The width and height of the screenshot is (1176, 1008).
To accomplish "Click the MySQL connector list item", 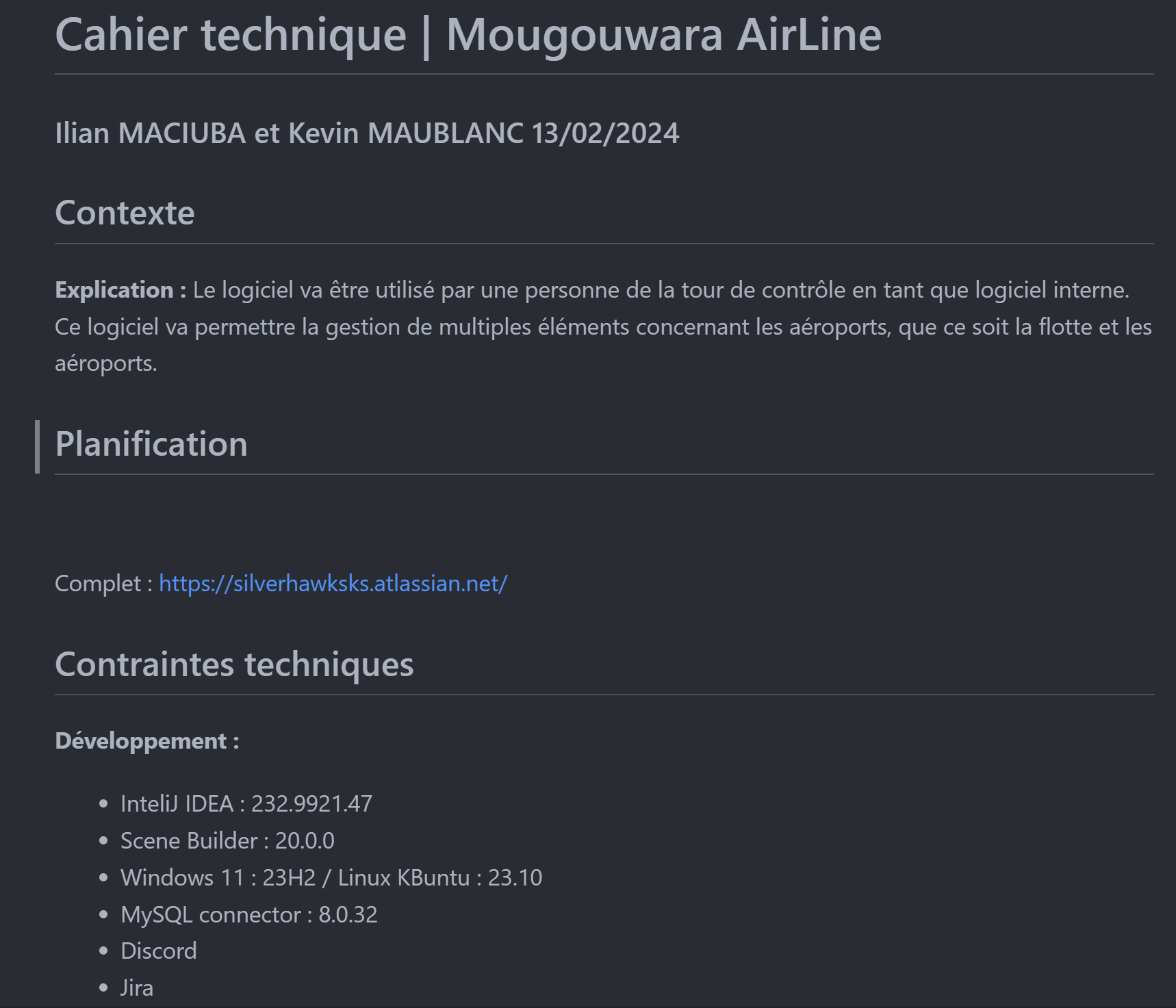I will click(248, 915).
